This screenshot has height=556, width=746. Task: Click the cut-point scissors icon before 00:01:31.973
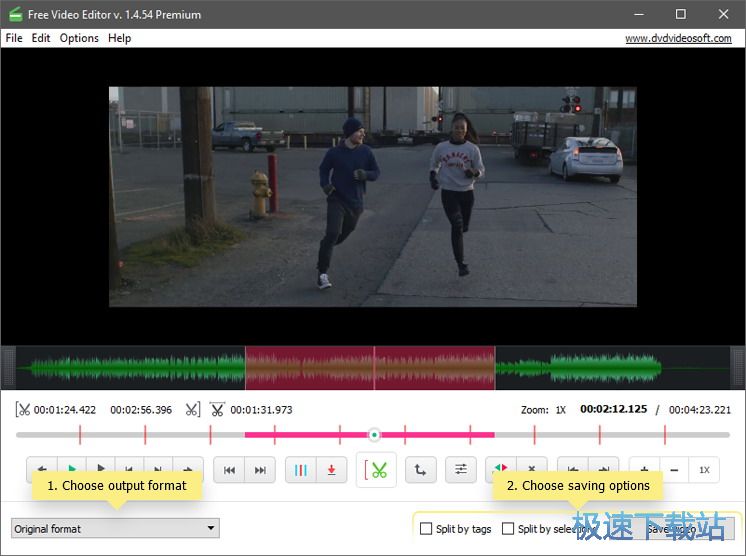[217, 410]
